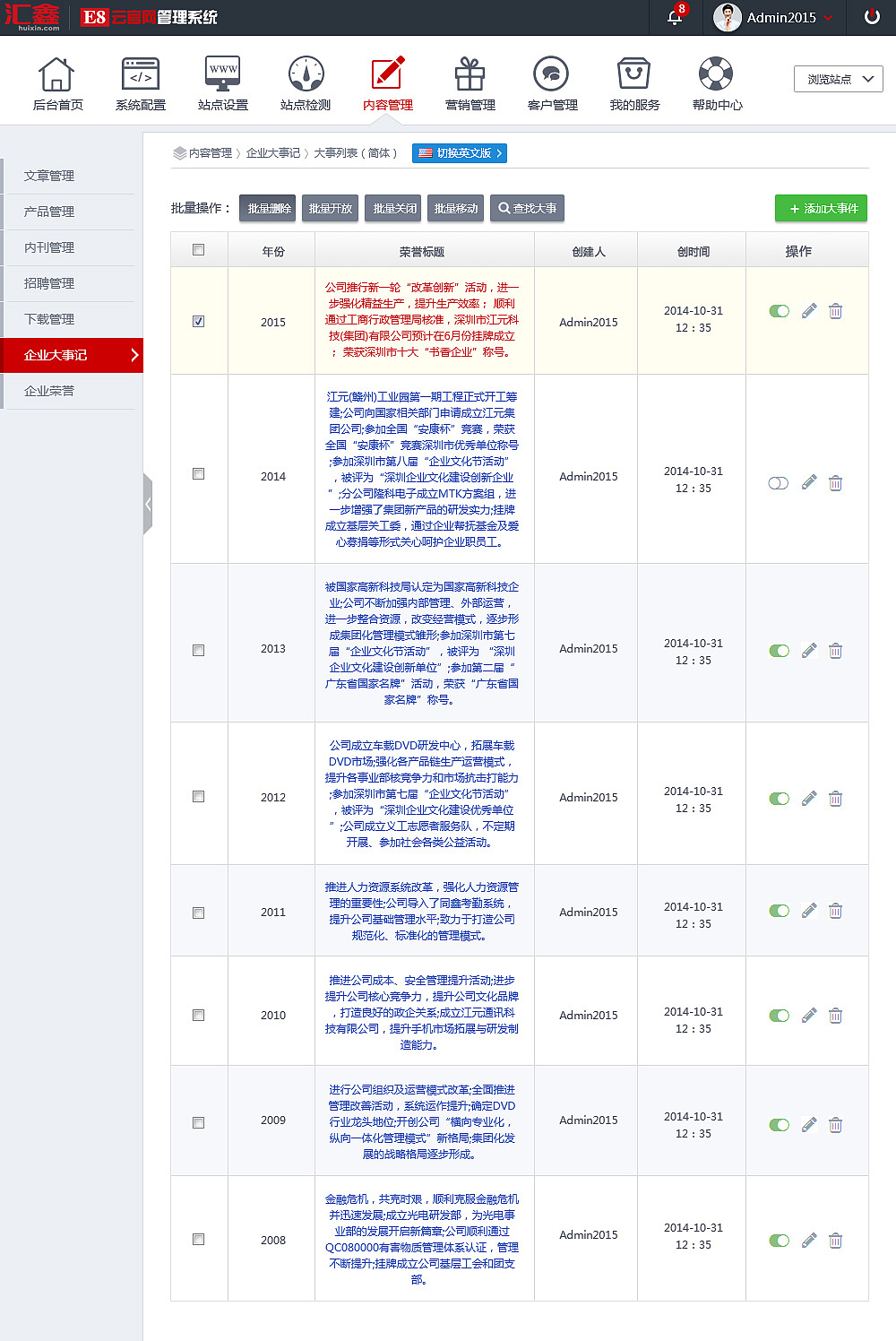This screenshot has height=1341, width=896.
Task: Click the 添加大事件 green button
Action: (x=821, y=208)
